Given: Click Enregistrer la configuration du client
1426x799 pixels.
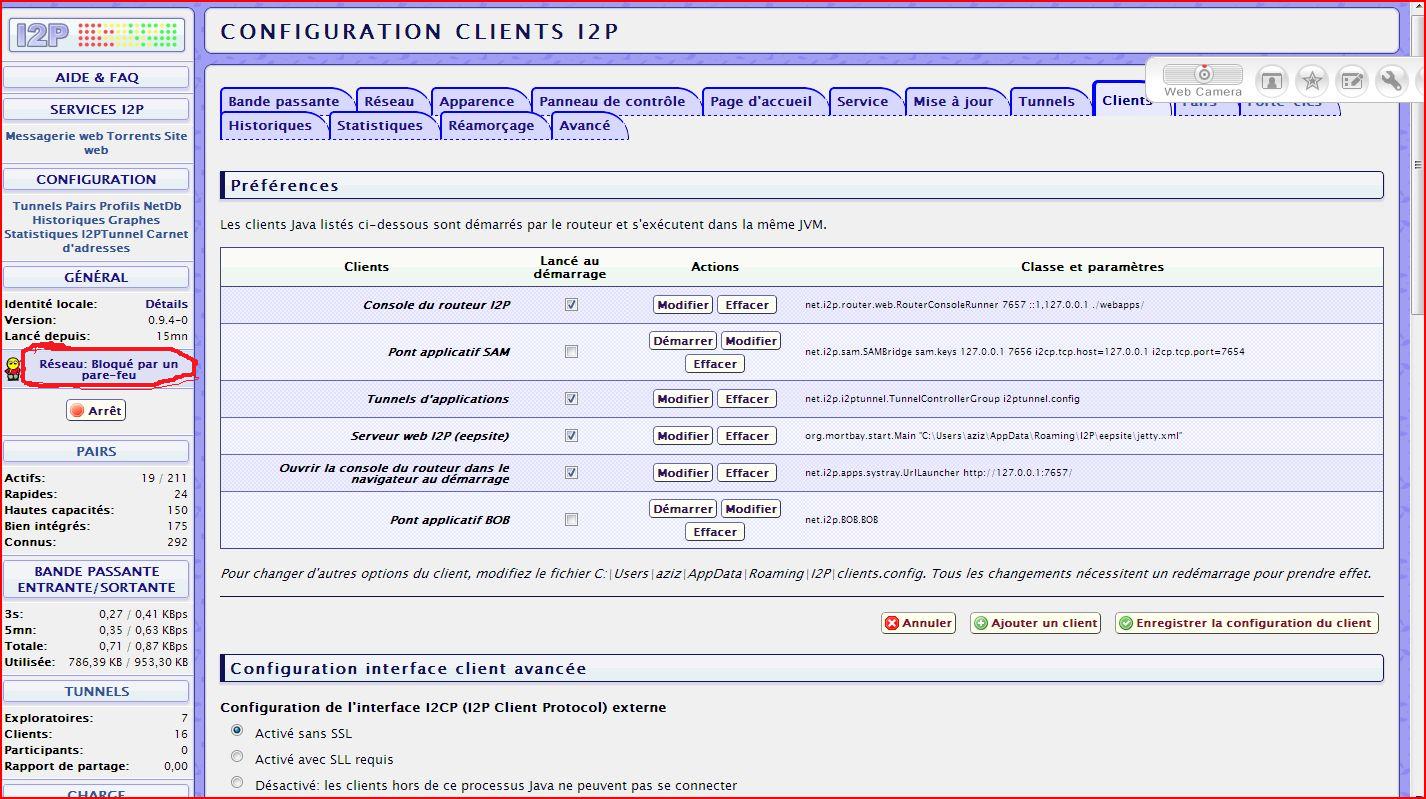Looking at the screenshot, I should [x=1246, y=623].
